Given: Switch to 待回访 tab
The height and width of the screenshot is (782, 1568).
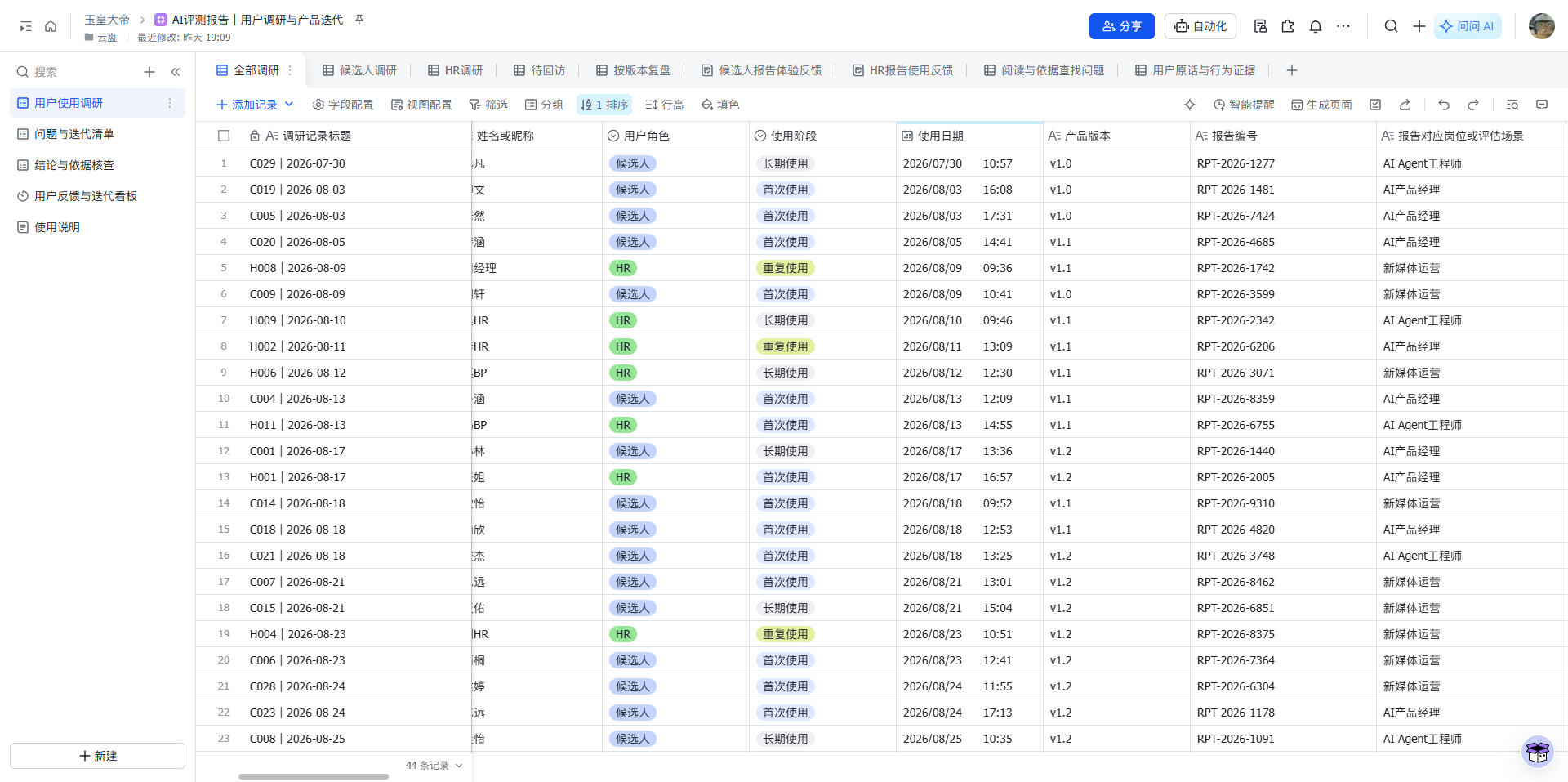Looking at the screenshot, I should pyautogui.click(x=539, y=70).
